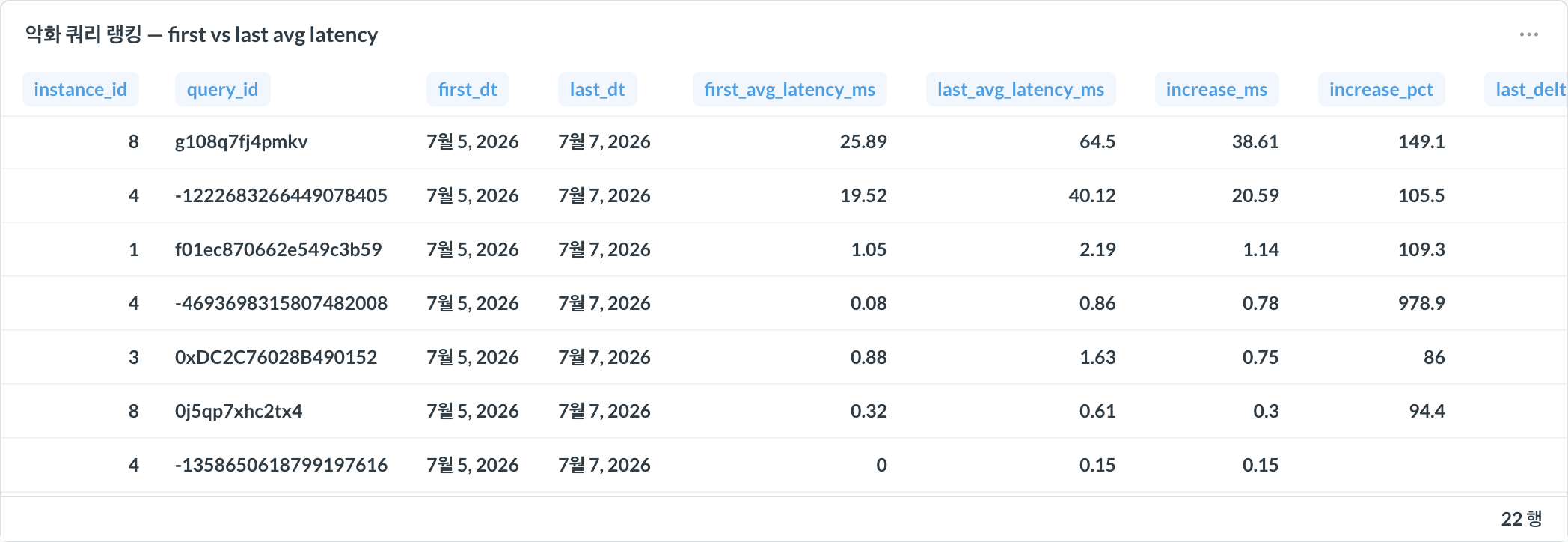The height and width of the screenshot is (542, 1568).
Task: Click query id 0xDC2C76028B490152
Action: [x=276, y=357]
